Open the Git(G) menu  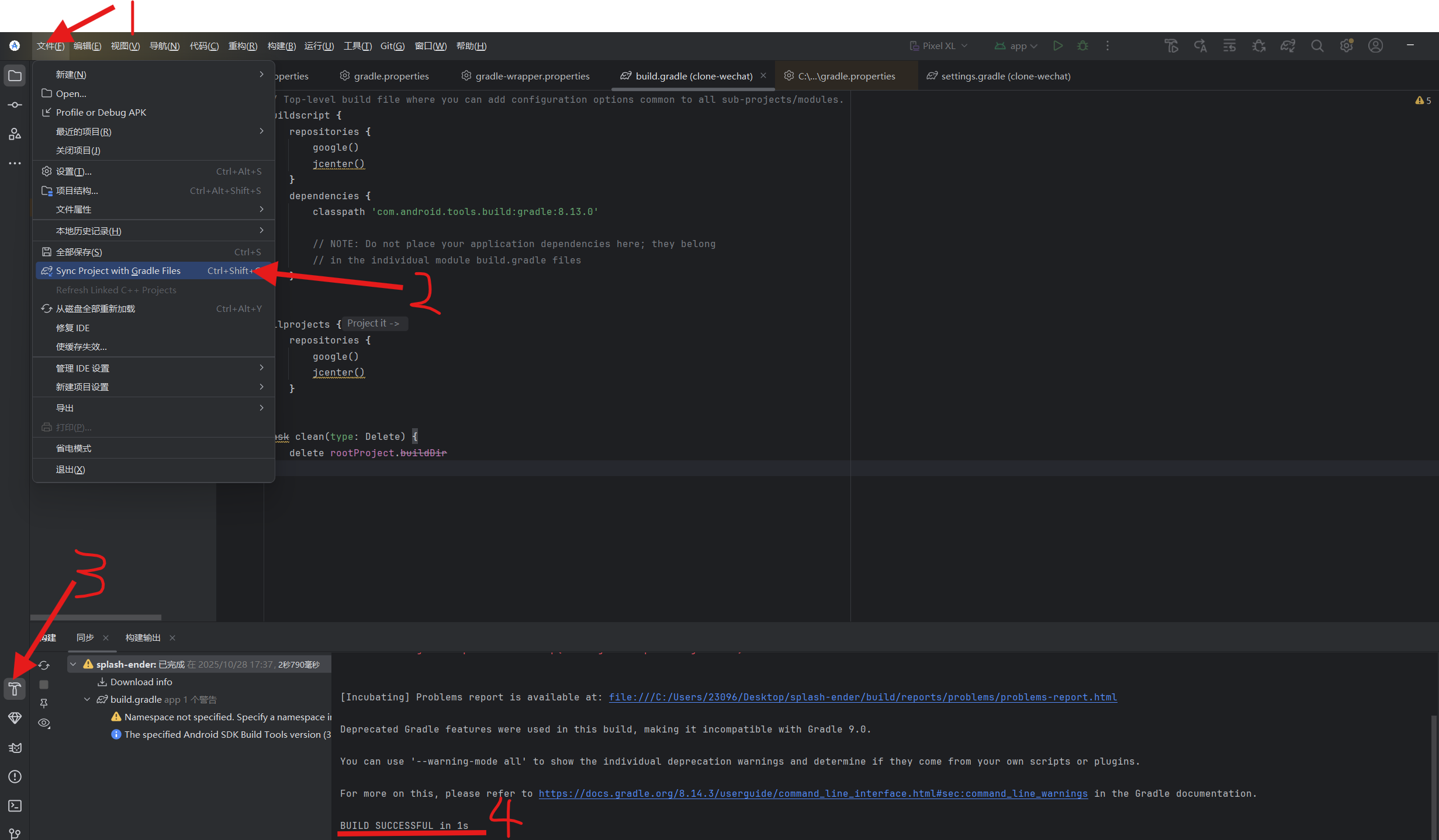pyautogui.click(x=392, y=46)
